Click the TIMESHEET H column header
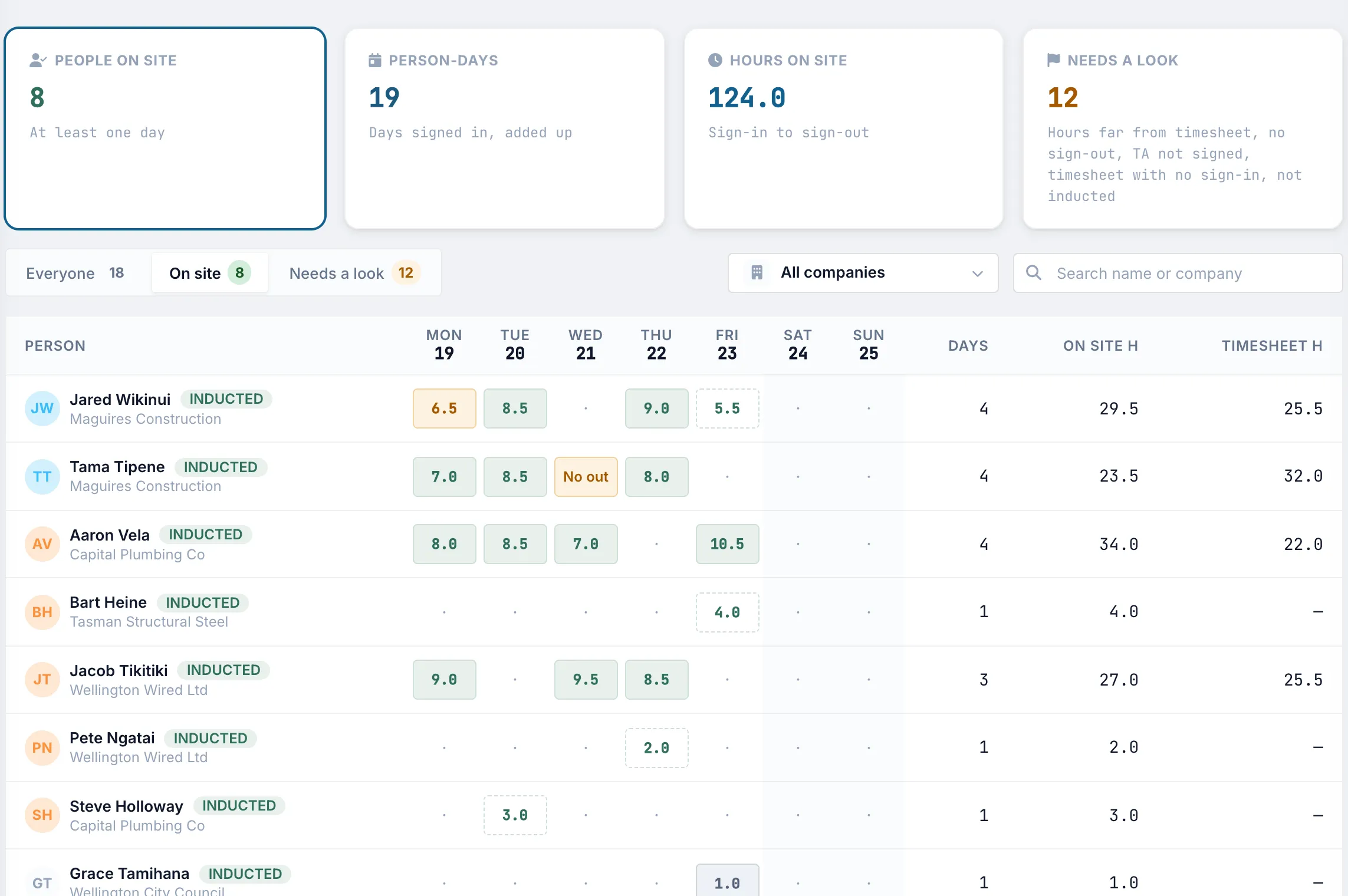1348x896 pixels. point(1272,345)
